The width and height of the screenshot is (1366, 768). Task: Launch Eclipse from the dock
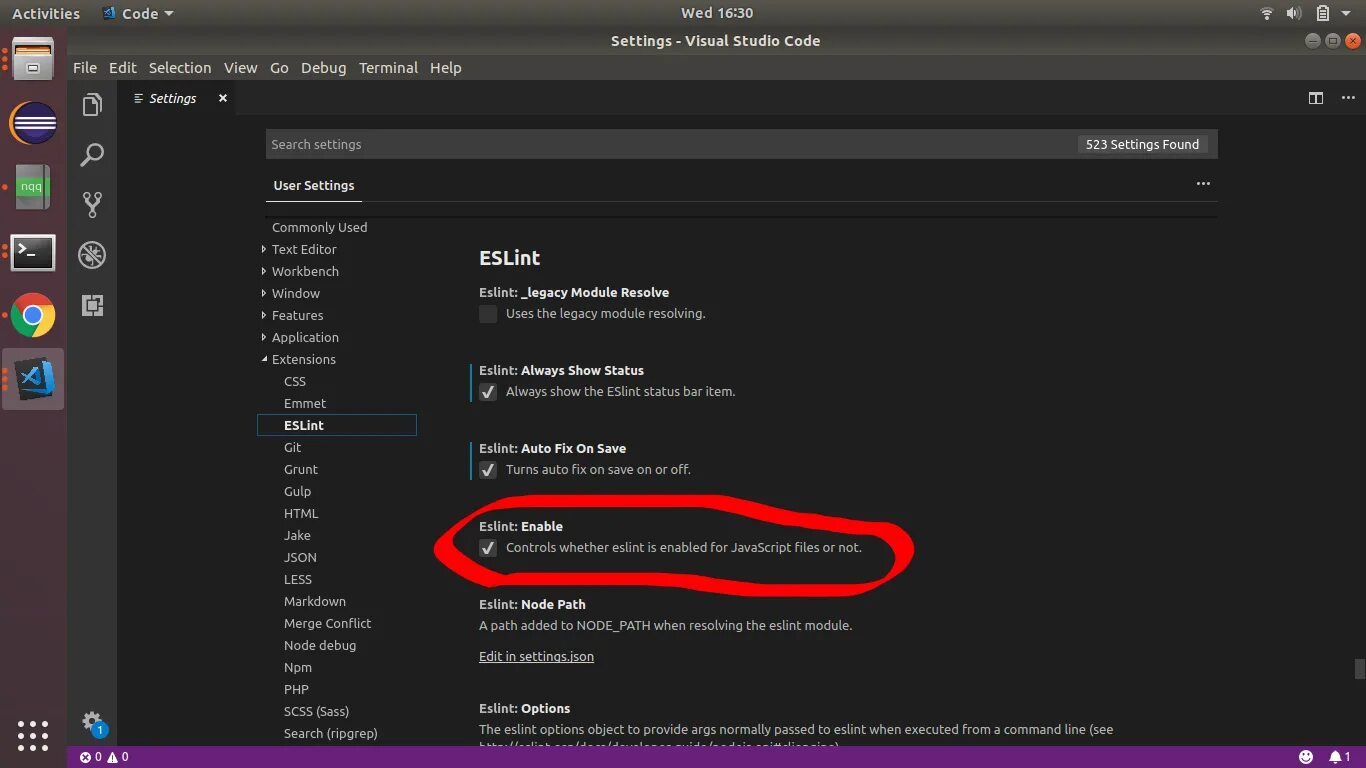click(x=33, y=124)
